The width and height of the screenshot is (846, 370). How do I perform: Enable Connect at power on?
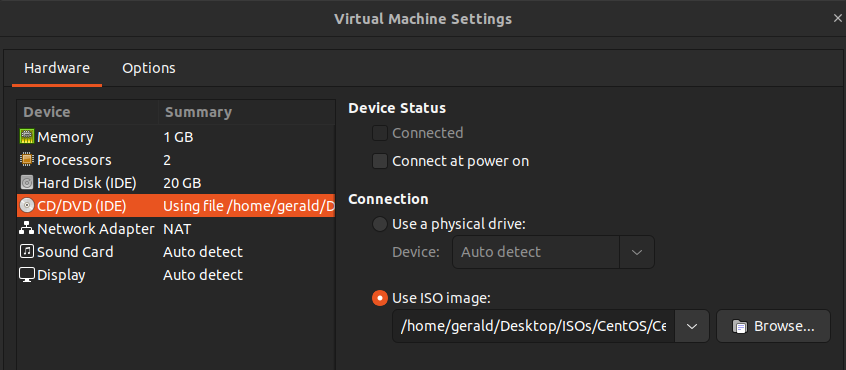click(380, 161)
